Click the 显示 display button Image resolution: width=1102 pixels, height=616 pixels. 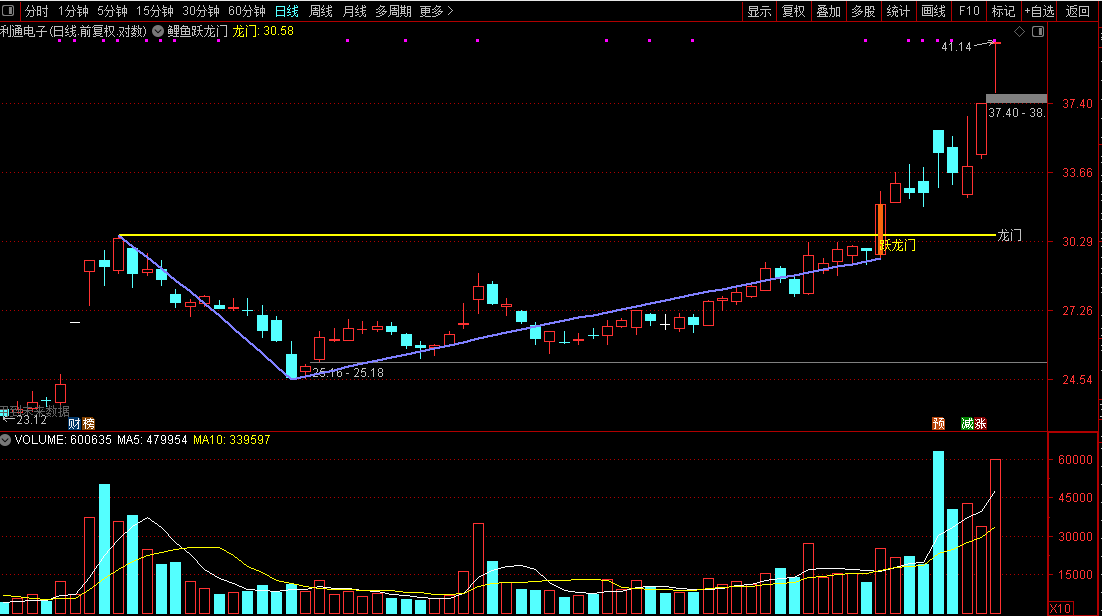point(759,11)
